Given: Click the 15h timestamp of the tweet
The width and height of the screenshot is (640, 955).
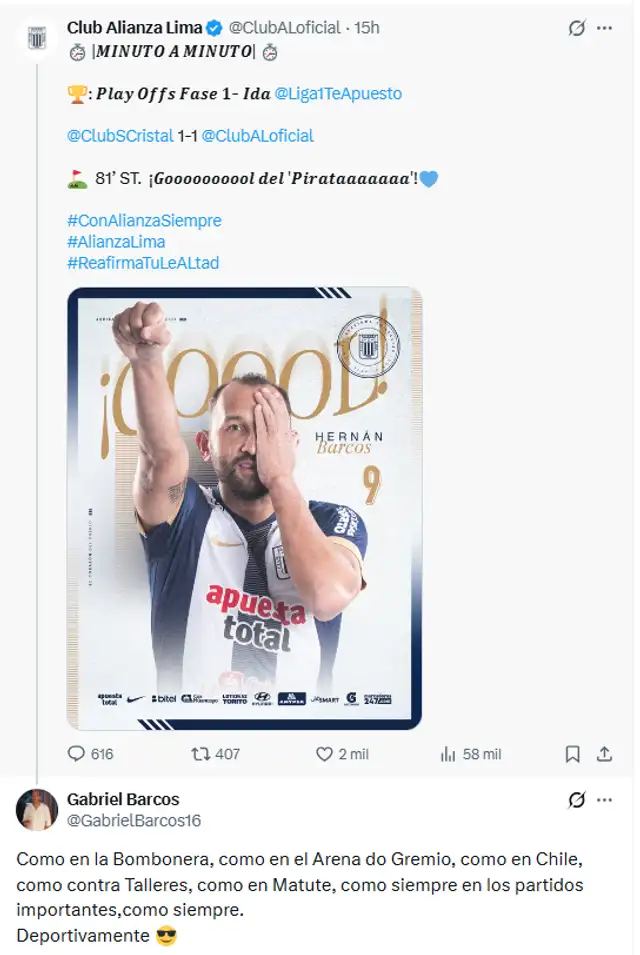Looking at the screenshot, I should [x=368, y=28].
